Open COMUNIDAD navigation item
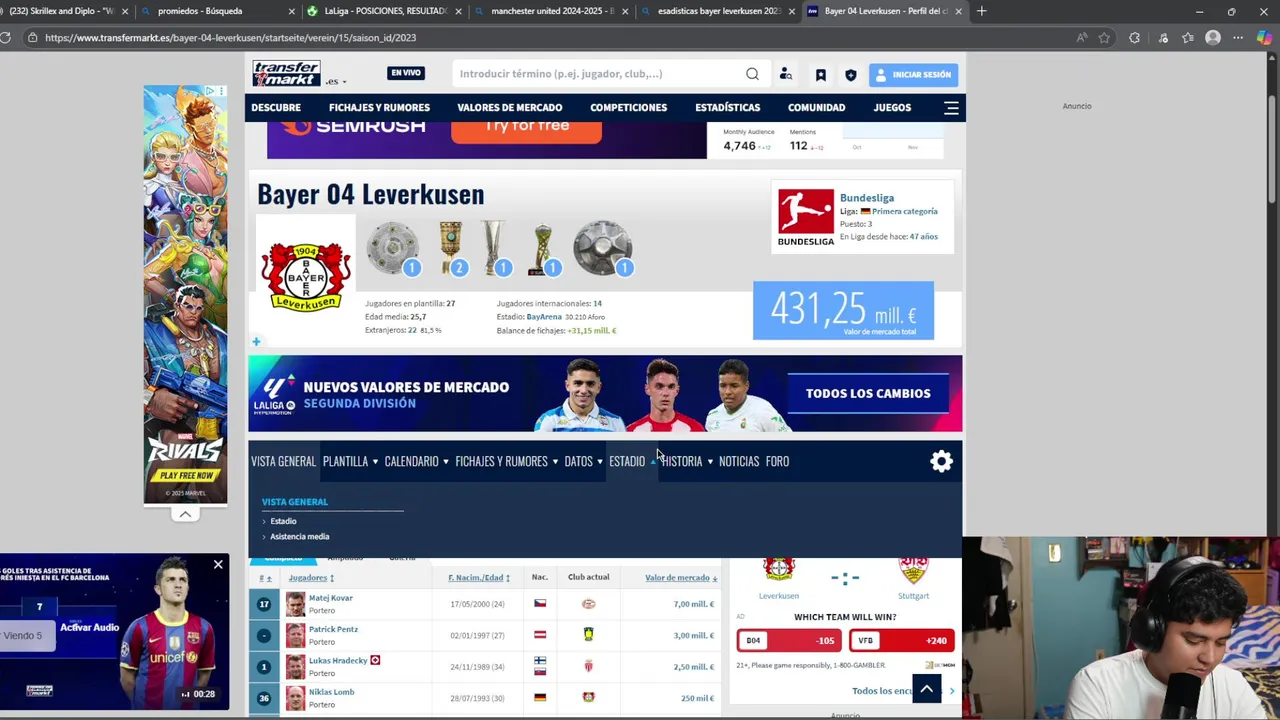The width and height of the screenshot is (1280, 720). [x=816, y=108]
